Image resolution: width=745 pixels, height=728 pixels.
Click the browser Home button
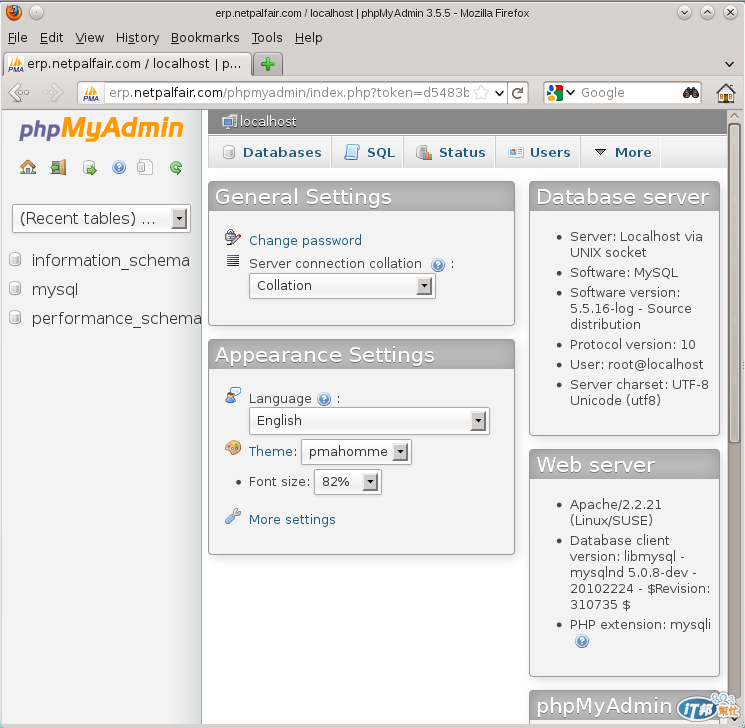[726, 93]
